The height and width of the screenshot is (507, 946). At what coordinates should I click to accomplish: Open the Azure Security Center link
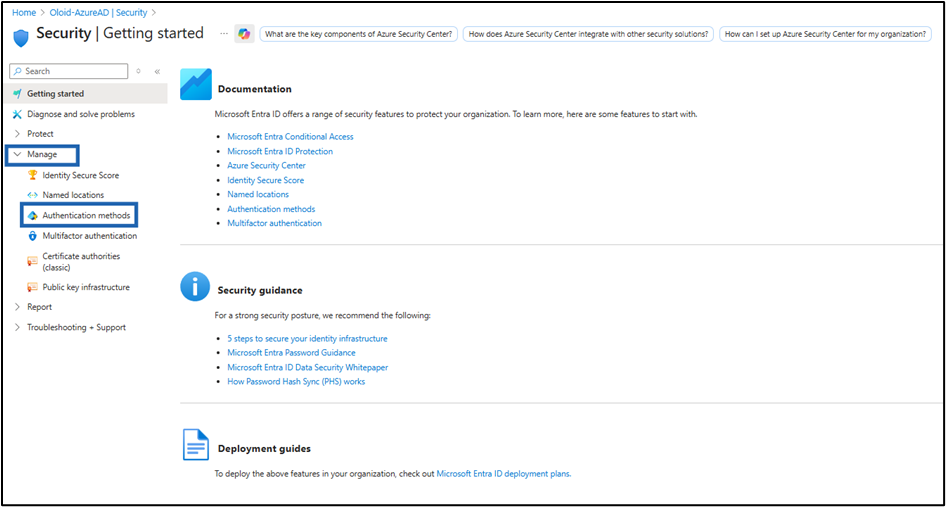266,165
